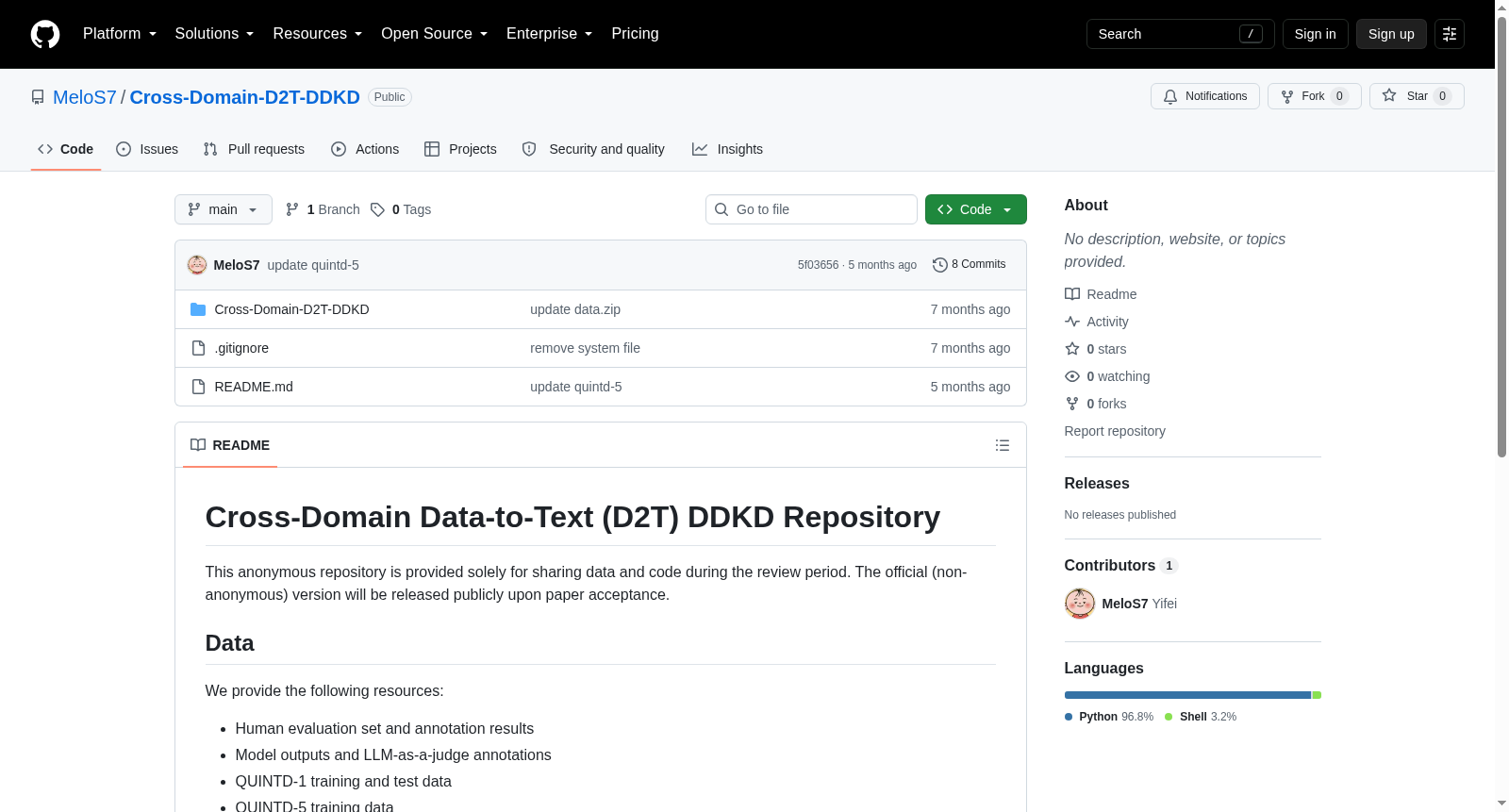Switch to the Issues tab
Screen dimensions: 1509x812
[147, 149]
